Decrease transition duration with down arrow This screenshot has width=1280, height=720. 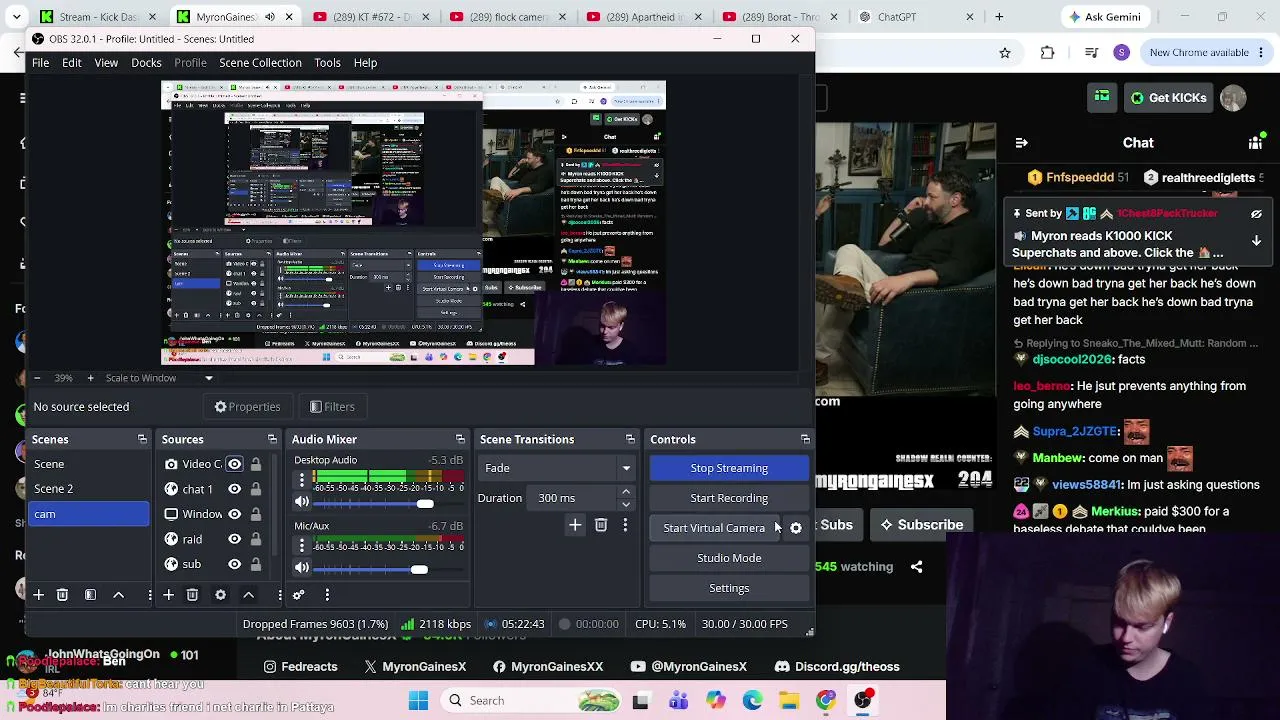[626, 504]
